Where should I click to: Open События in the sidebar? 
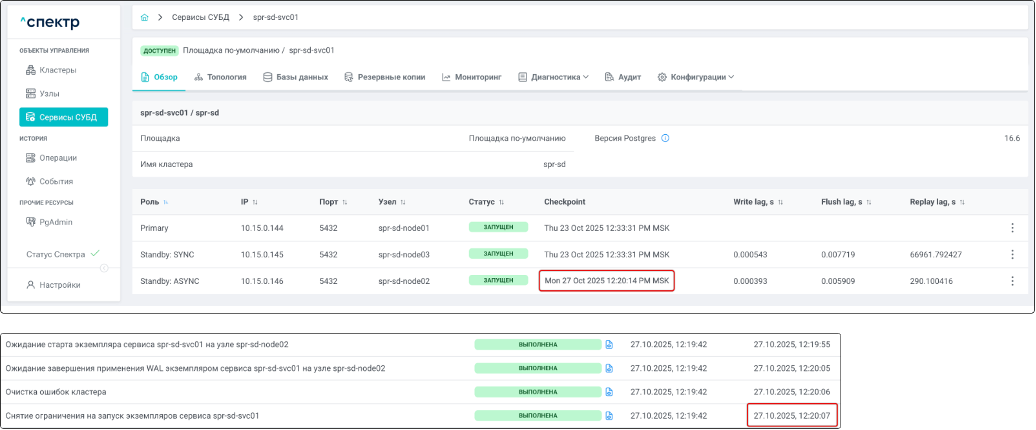click(x=57, y=181)
